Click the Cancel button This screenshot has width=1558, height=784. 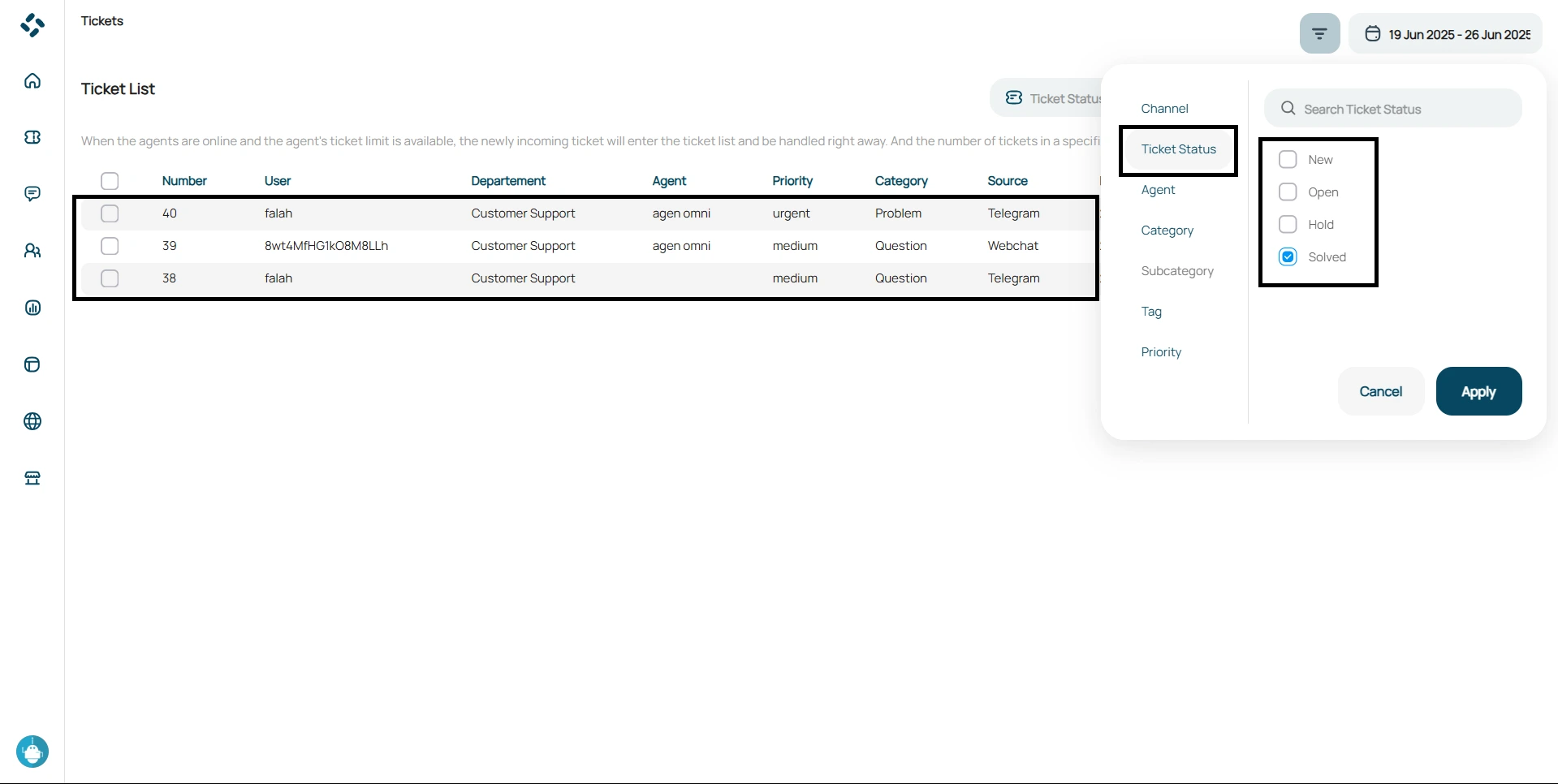(1380, 391)
